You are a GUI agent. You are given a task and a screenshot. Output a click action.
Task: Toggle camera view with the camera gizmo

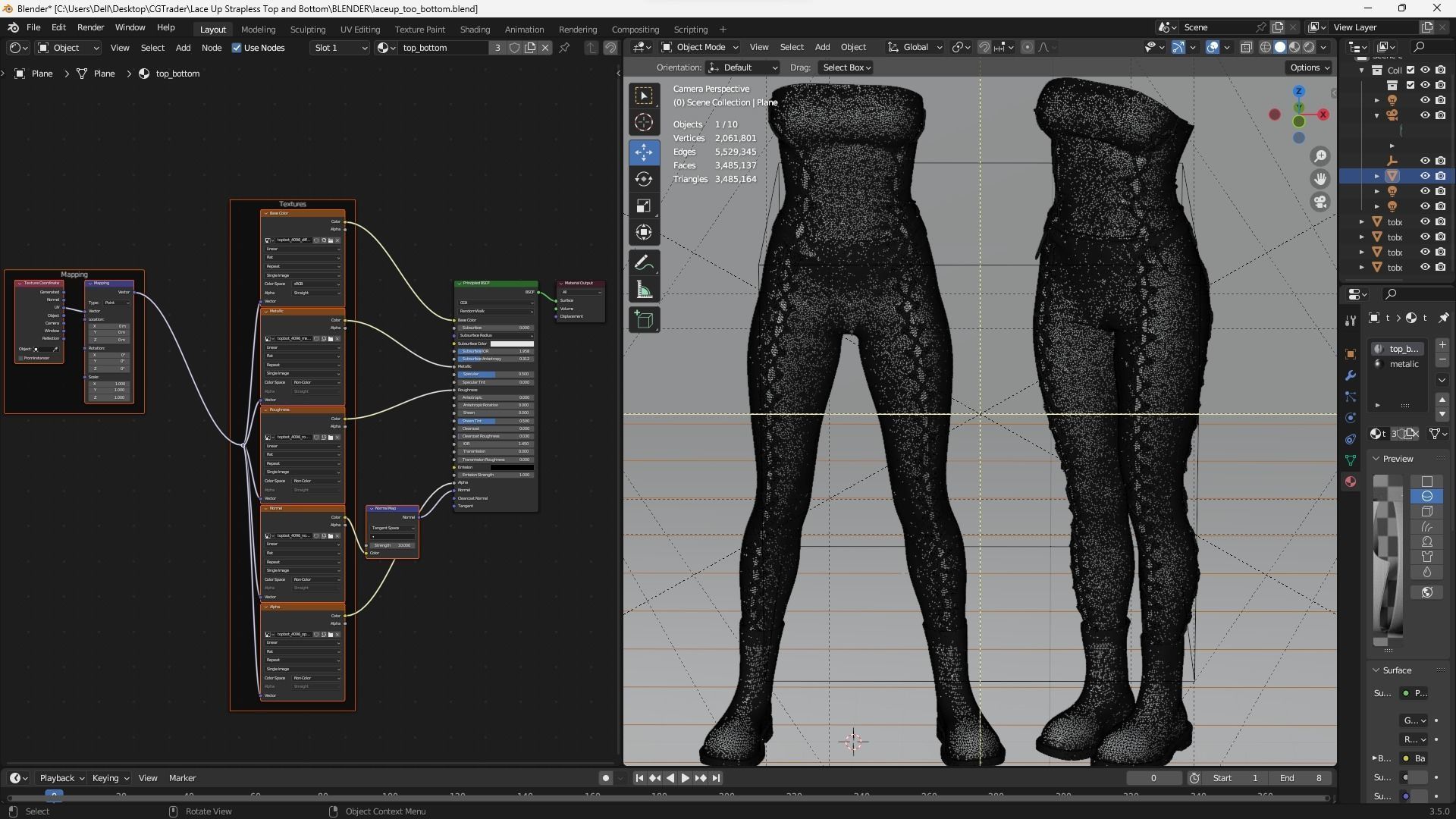(1320, 202)
